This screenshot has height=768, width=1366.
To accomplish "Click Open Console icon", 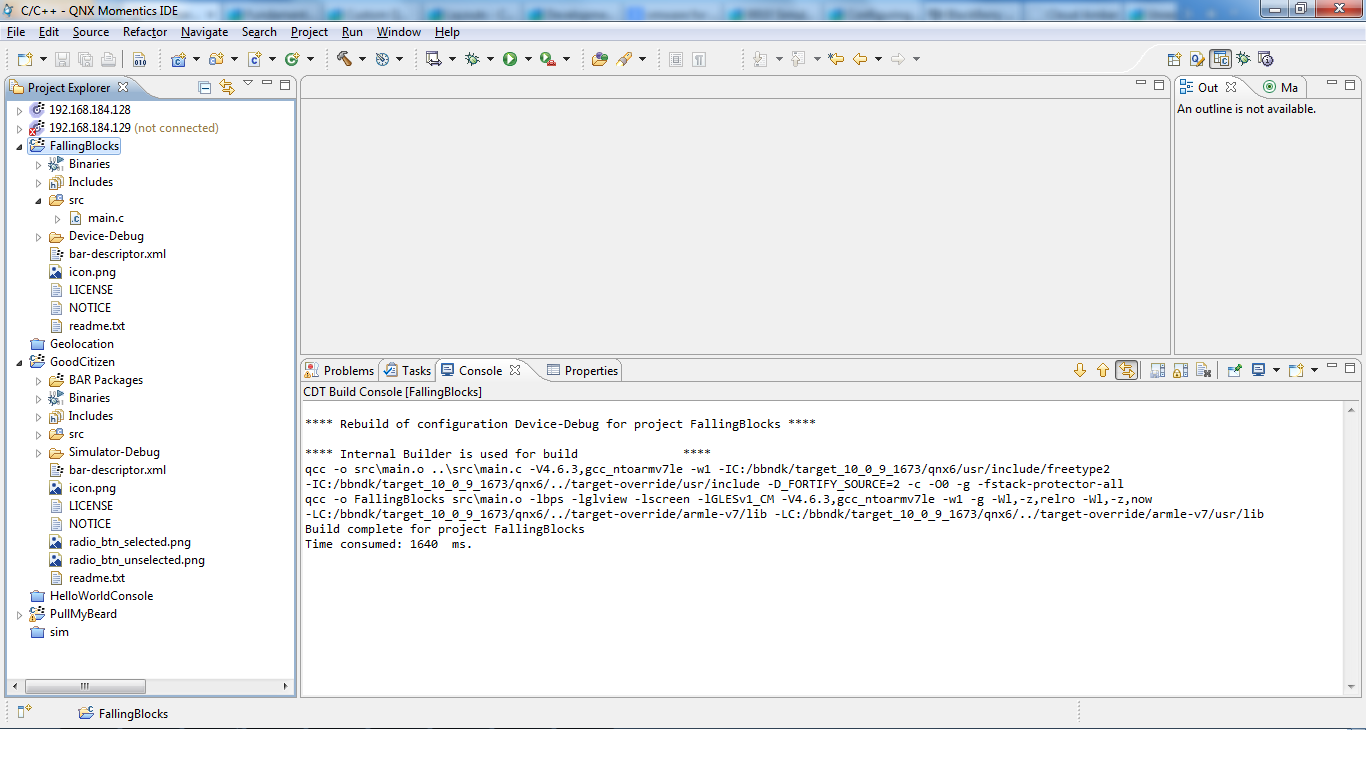I will click(1296, 370).
